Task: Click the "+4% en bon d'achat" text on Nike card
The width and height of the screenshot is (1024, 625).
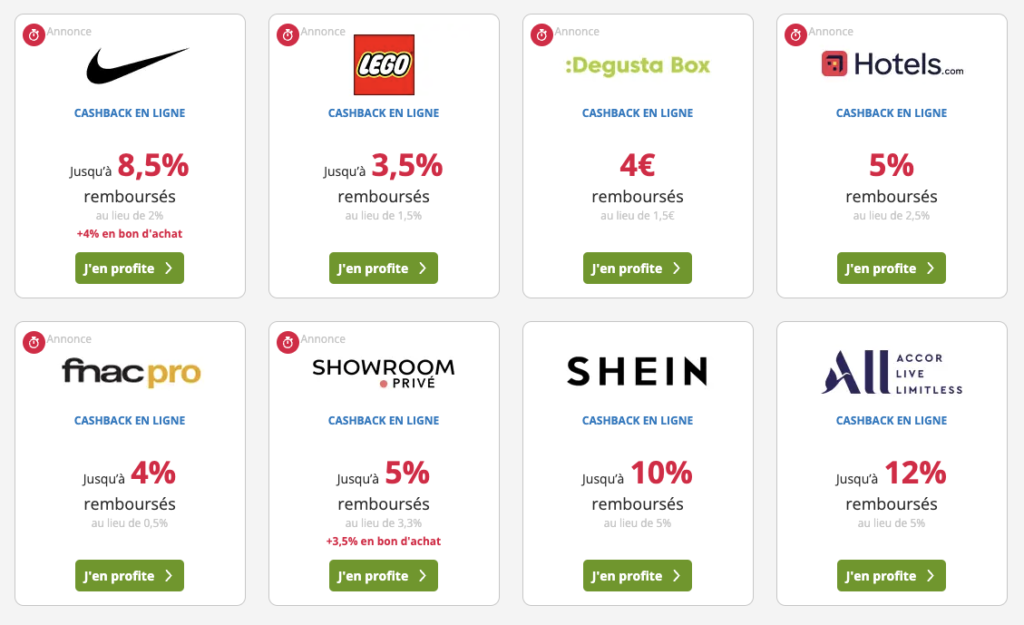Action: [x=130, y=234]
